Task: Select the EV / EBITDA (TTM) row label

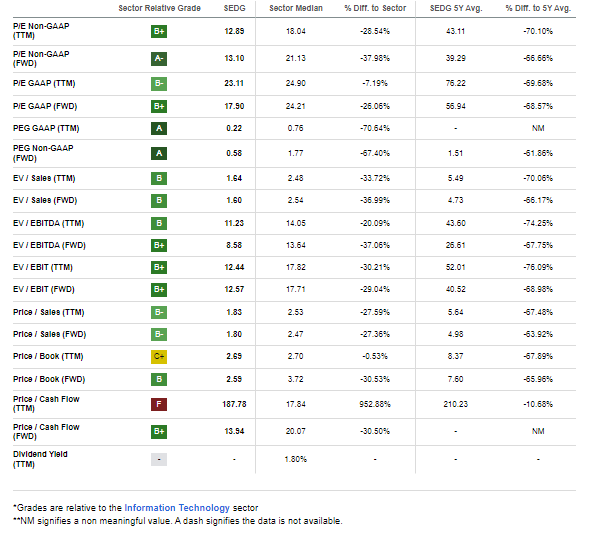Action: tap(48, 223)
